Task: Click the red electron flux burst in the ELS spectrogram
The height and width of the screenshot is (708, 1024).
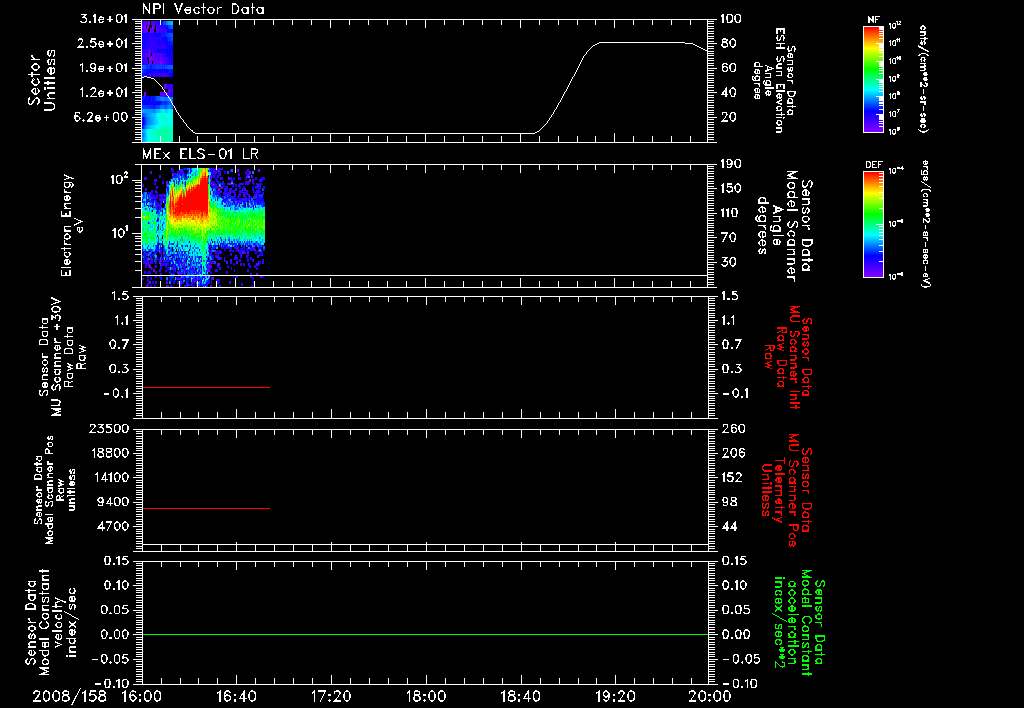Action: pyautogui.click(x=188, y=199)
